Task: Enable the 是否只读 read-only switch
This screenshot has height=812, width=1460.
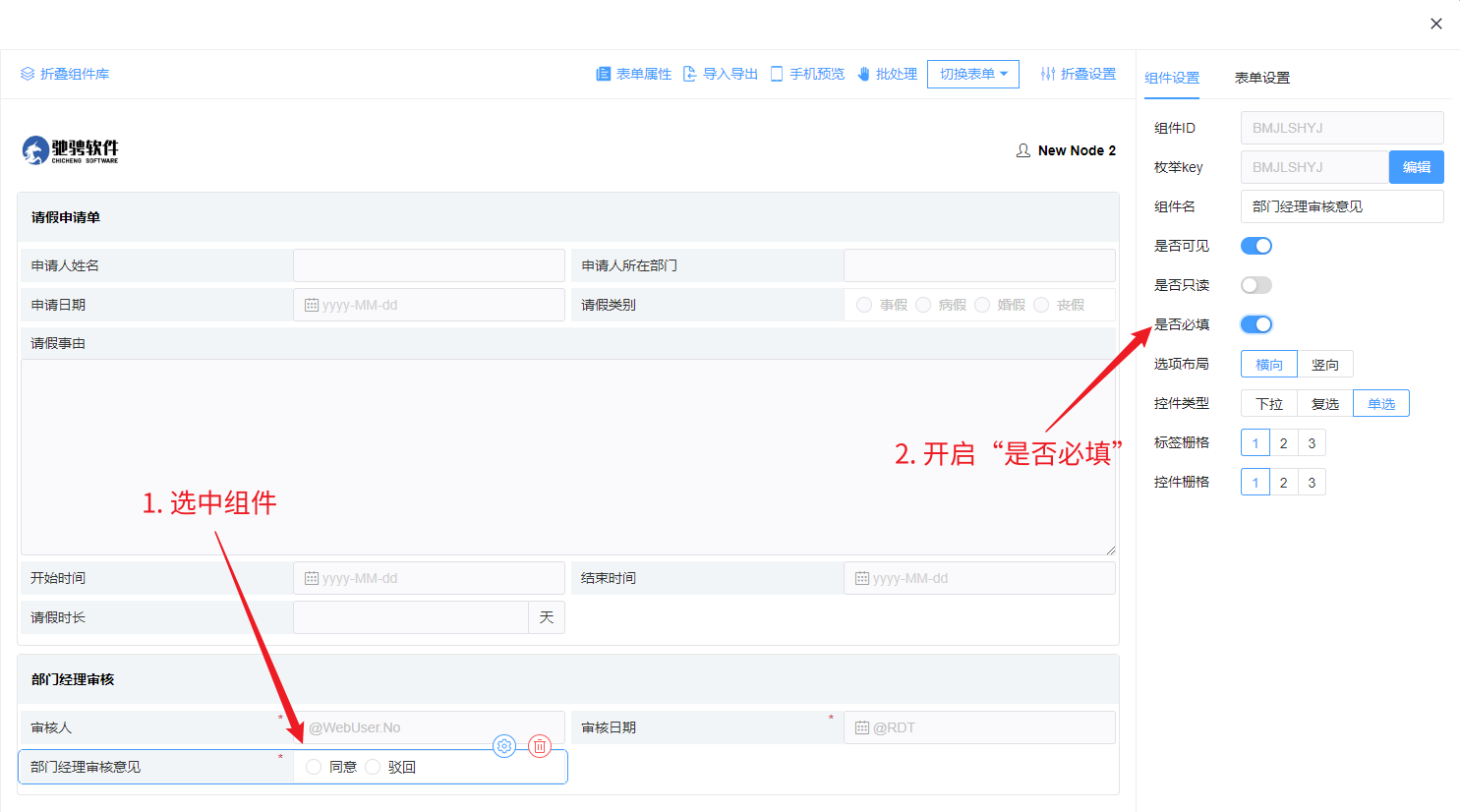Action: (1256, 285)
